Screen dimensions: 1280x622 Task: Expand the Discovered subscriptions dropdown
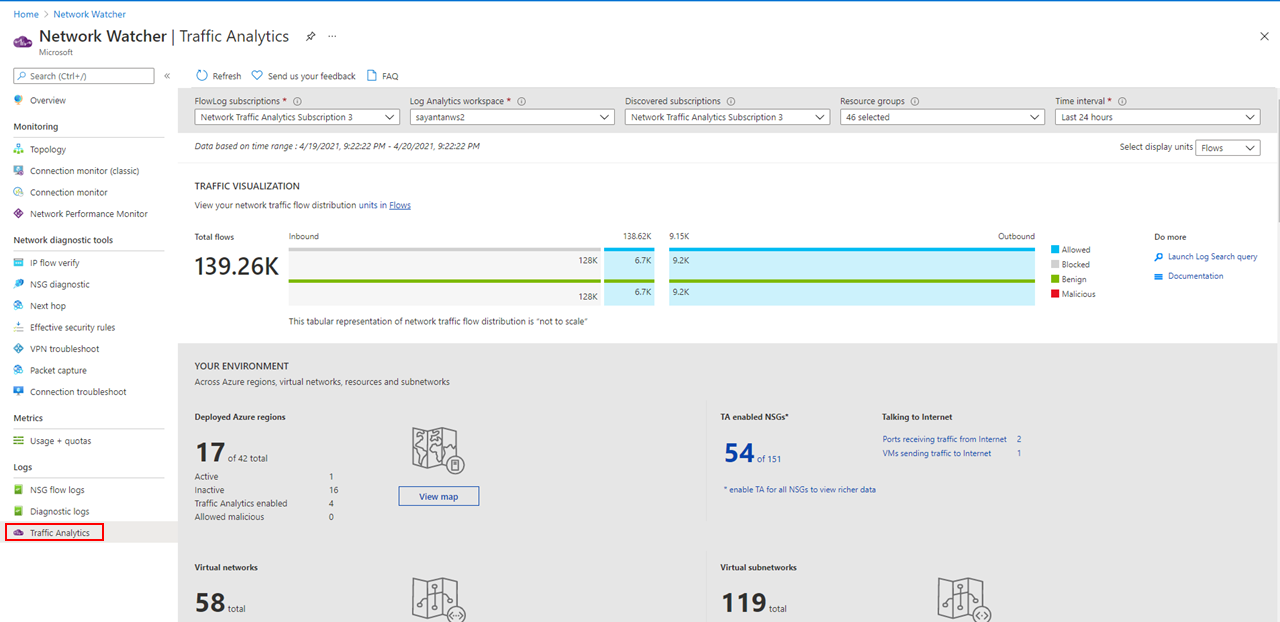coord(727,117)
